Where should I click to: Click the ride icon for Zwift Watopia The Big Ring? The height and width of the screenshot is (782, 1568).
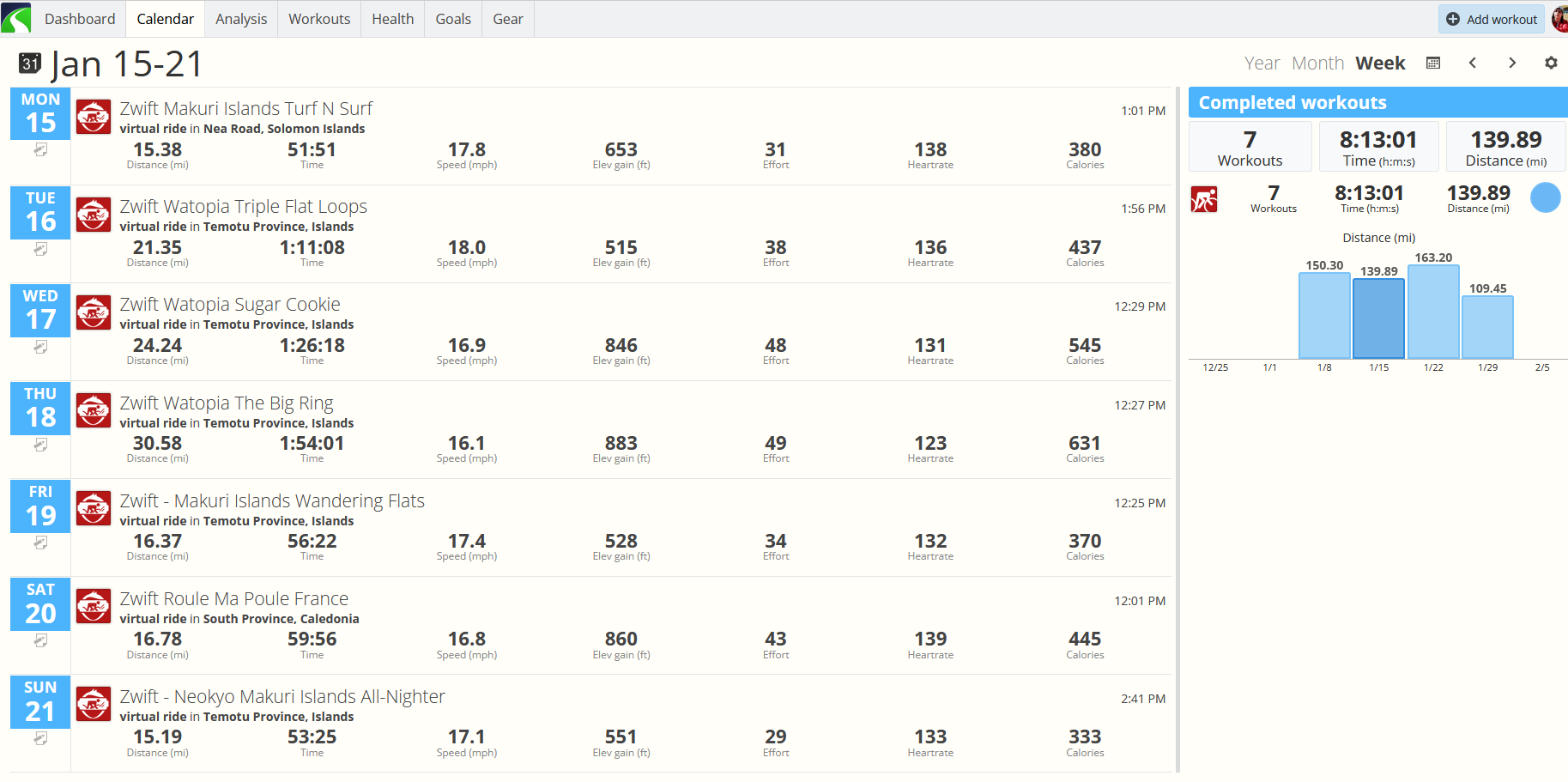click(94, 410)
